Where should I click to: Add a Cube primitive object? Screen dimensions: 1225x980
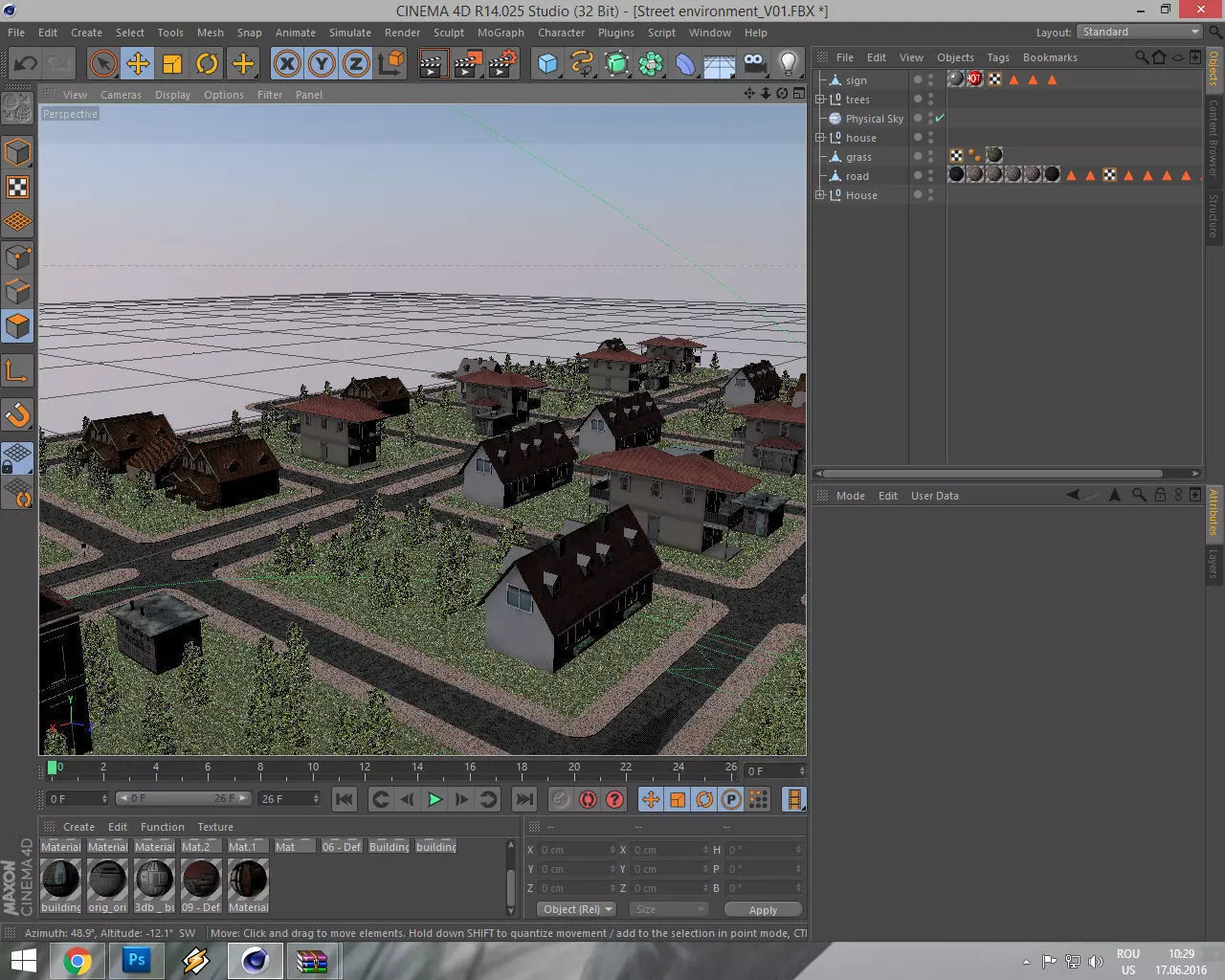click(547, 64)
